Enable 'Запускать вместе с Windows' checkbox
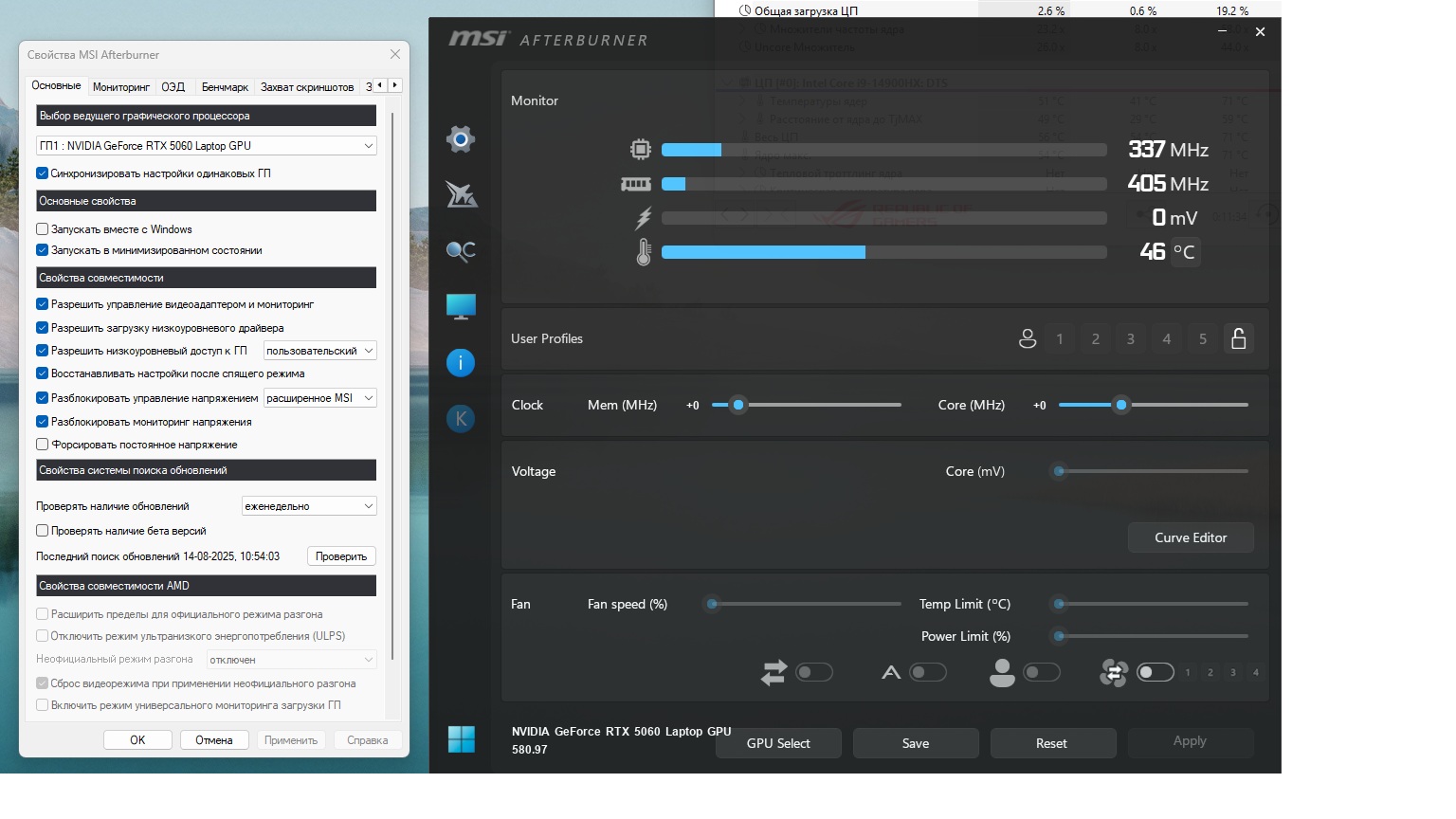 tap(43, 229)
